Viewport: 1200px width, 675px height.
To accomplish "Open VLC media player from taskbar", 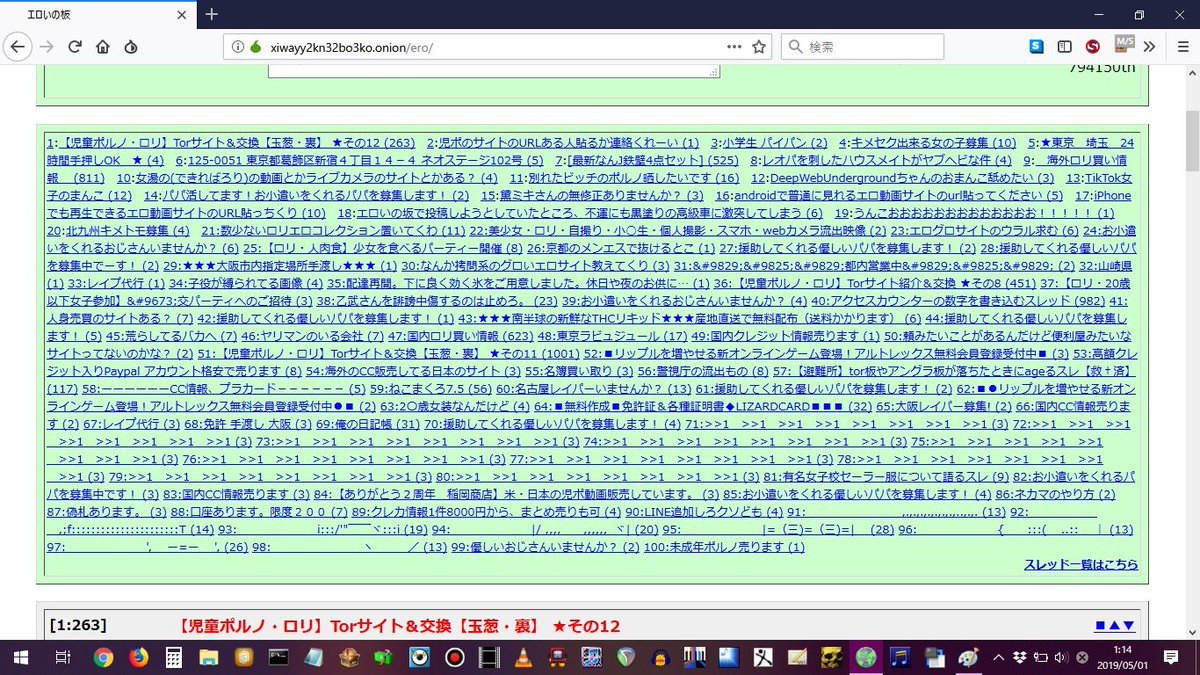I will (x=523, y=657).
